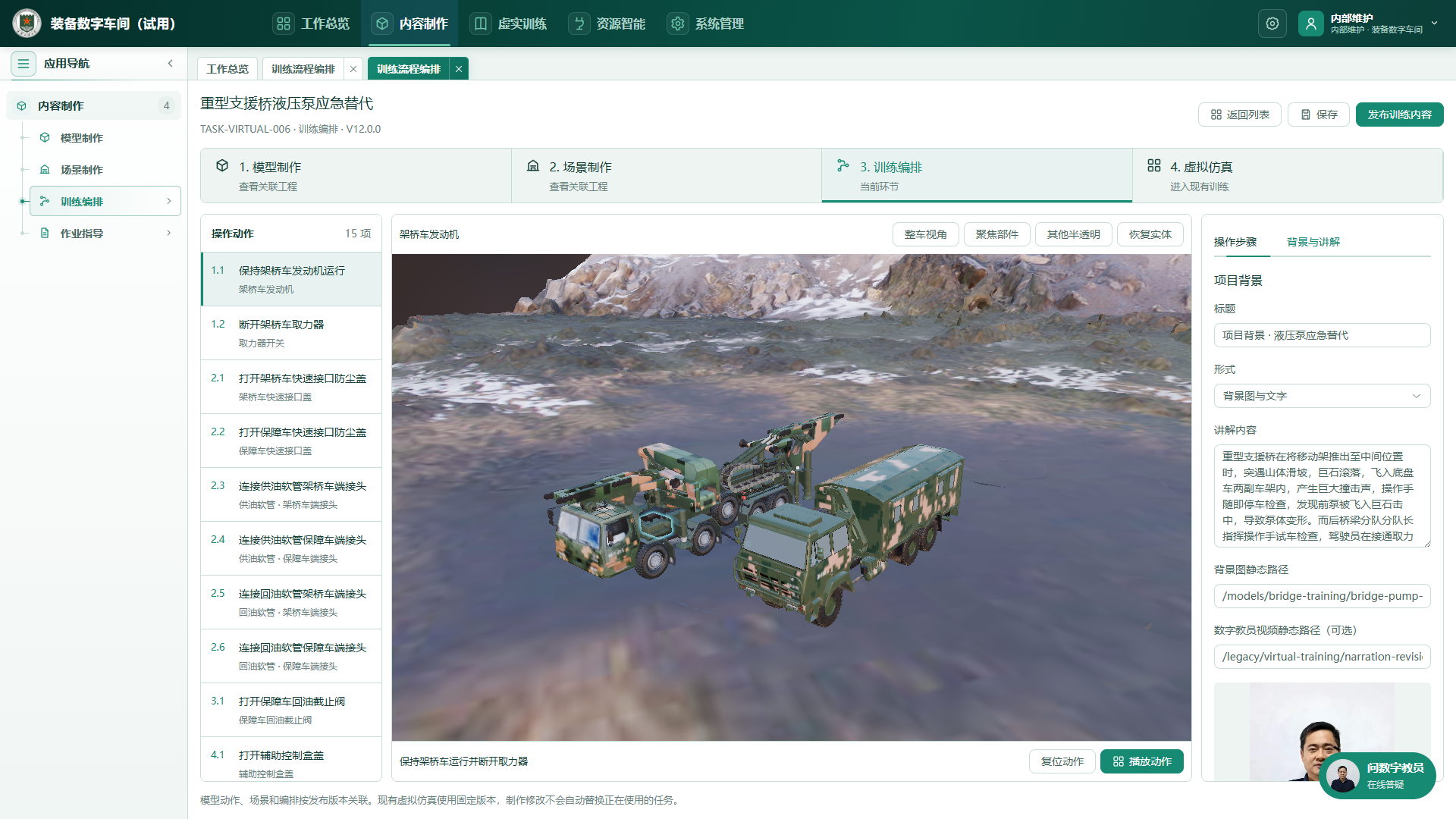Click the 发布训练内容 button

[1399, 115]
